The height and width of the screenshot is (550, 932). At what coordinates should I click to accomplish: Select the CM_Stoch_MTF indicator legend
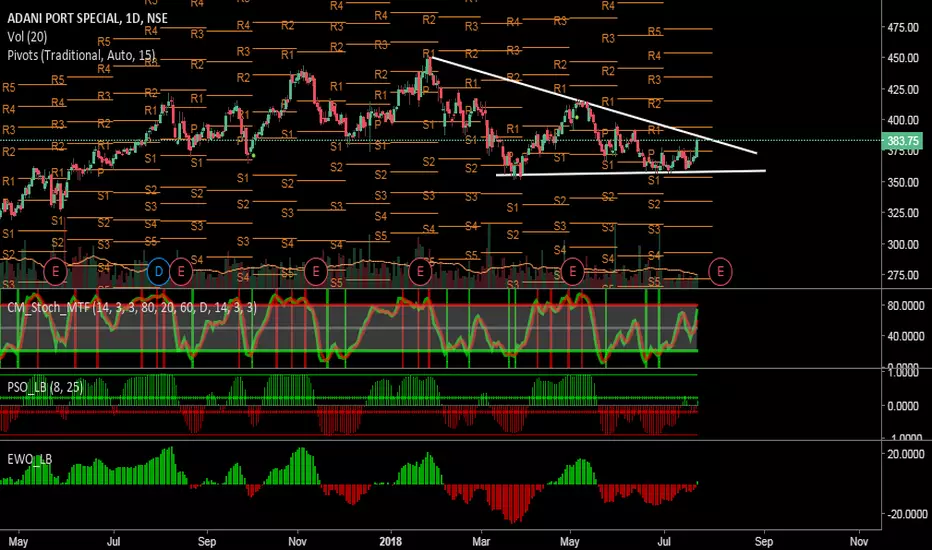(132, 307)
